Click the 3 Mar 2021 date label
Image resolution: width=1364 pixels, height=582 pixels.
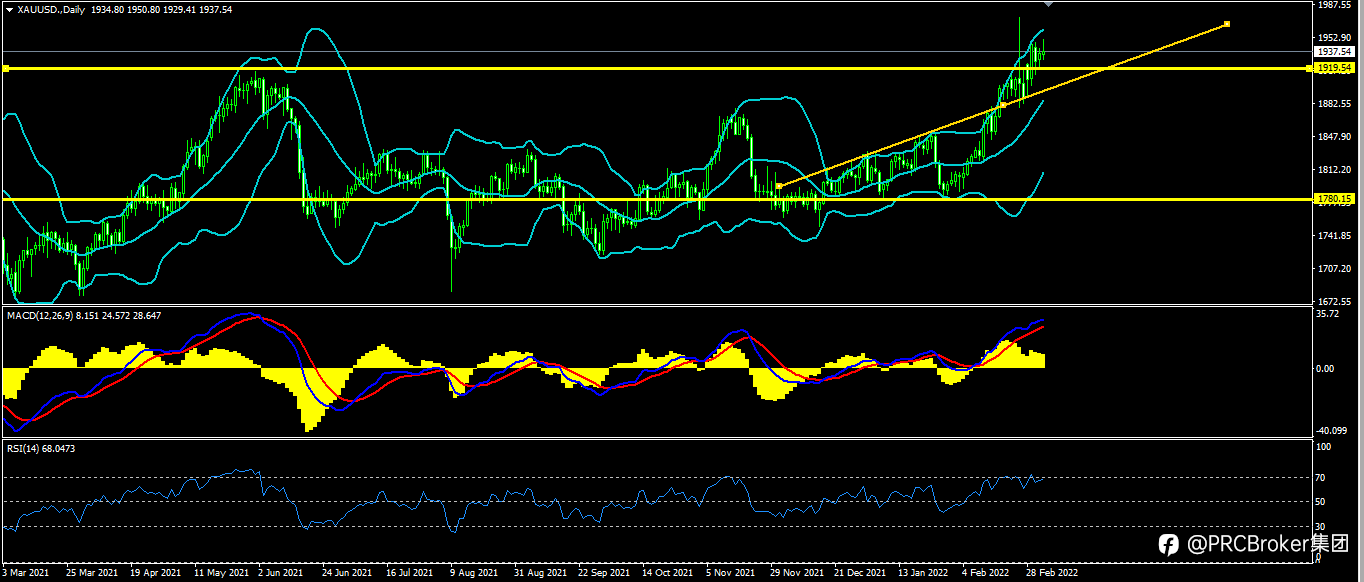pos(26,573)
